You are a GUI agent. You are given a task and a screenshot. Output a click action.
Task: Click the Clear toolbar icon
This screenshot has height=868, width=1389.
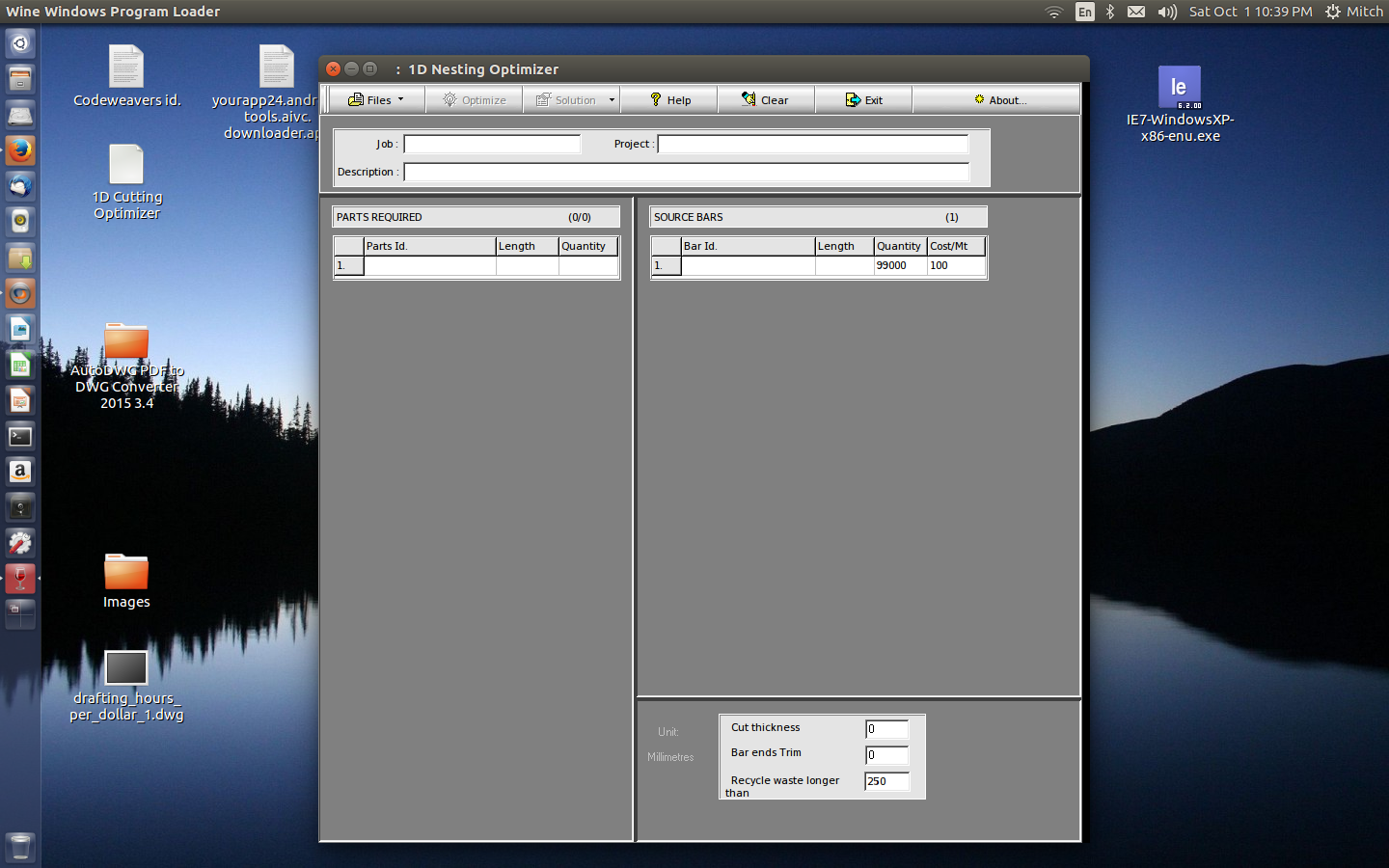coord(749,99)
